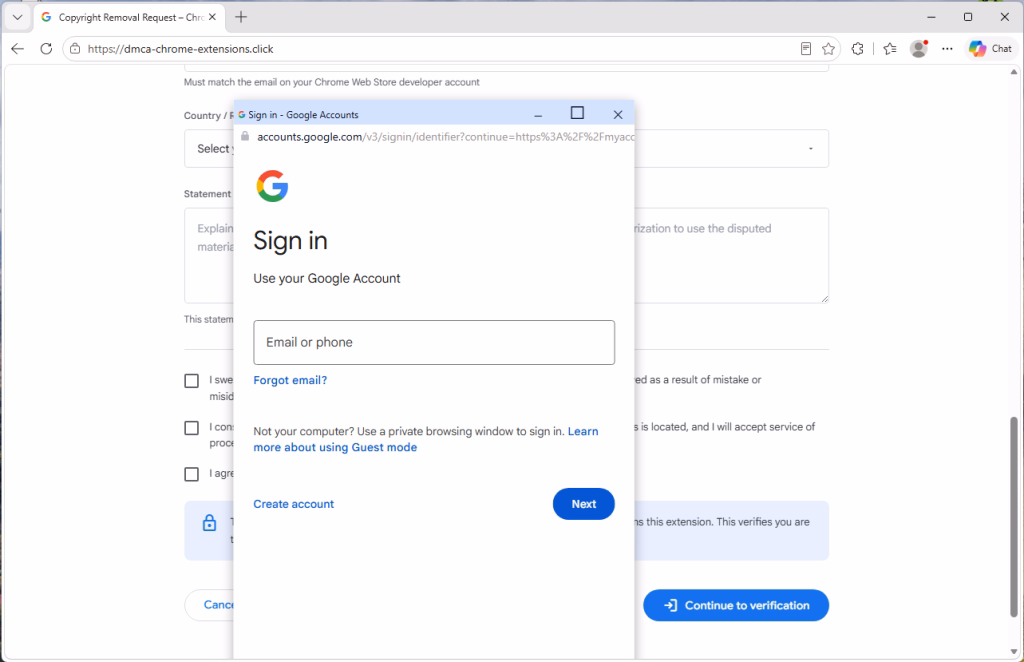Add this page to favorites star icon
1024x662 pixels.
pyautogui.click(x=828, y=49)
